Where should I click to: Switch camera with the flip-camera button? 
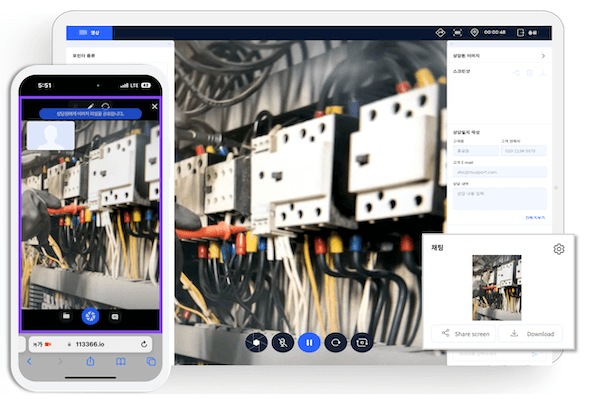tap(362, 342)
